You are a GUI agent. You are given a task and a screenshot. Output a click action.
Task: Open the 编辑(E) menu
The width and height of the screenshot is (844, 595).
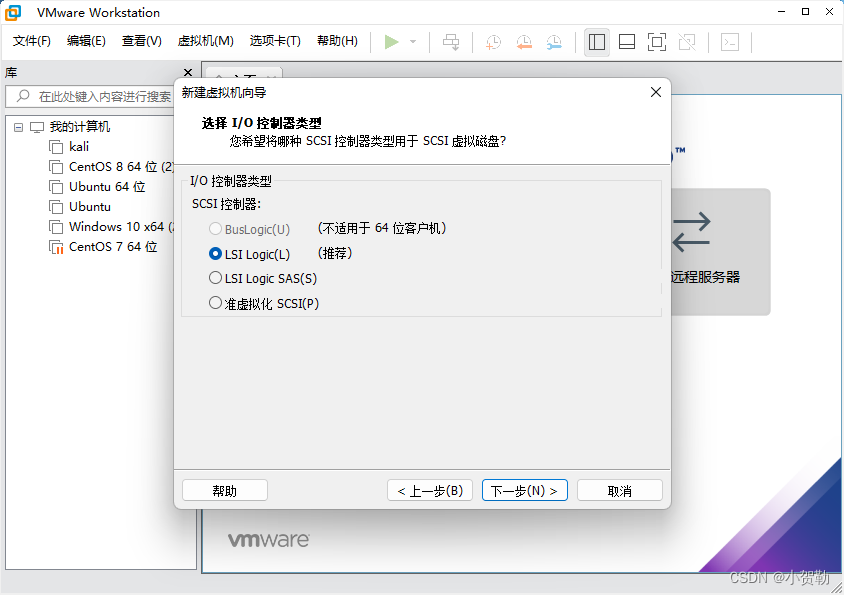click(x=86, y=41)
